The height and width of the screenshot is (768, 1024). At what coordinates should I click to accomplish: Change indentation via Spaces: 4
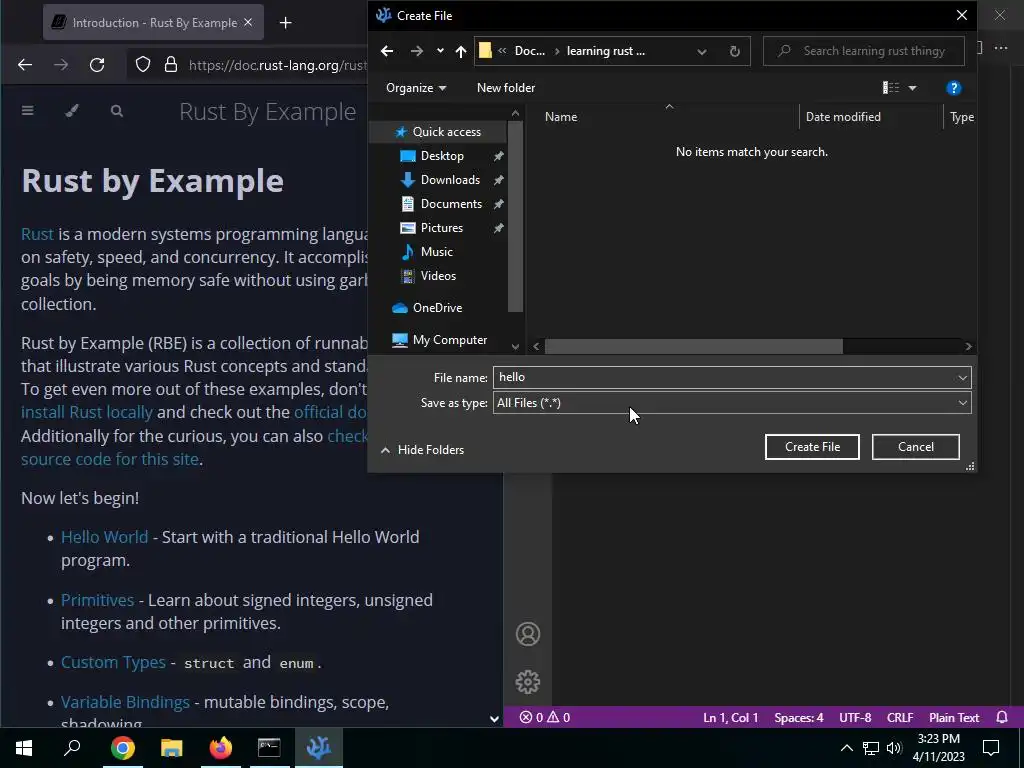click(x=799, y=718)
